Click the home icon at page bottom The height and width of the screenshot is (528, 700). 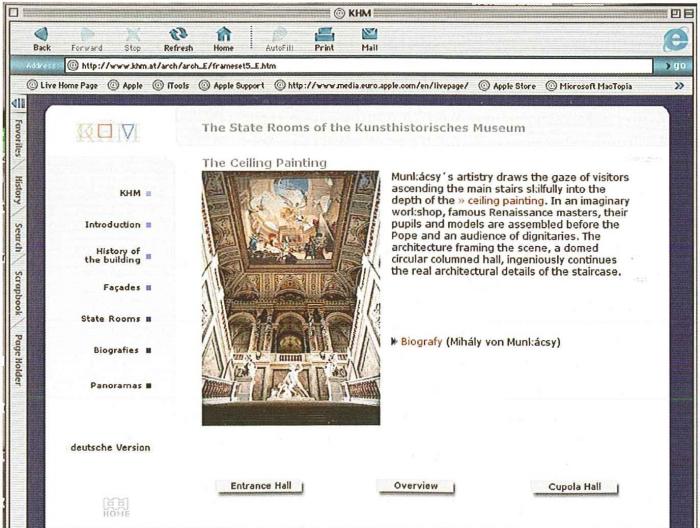[x=116, y=505]
